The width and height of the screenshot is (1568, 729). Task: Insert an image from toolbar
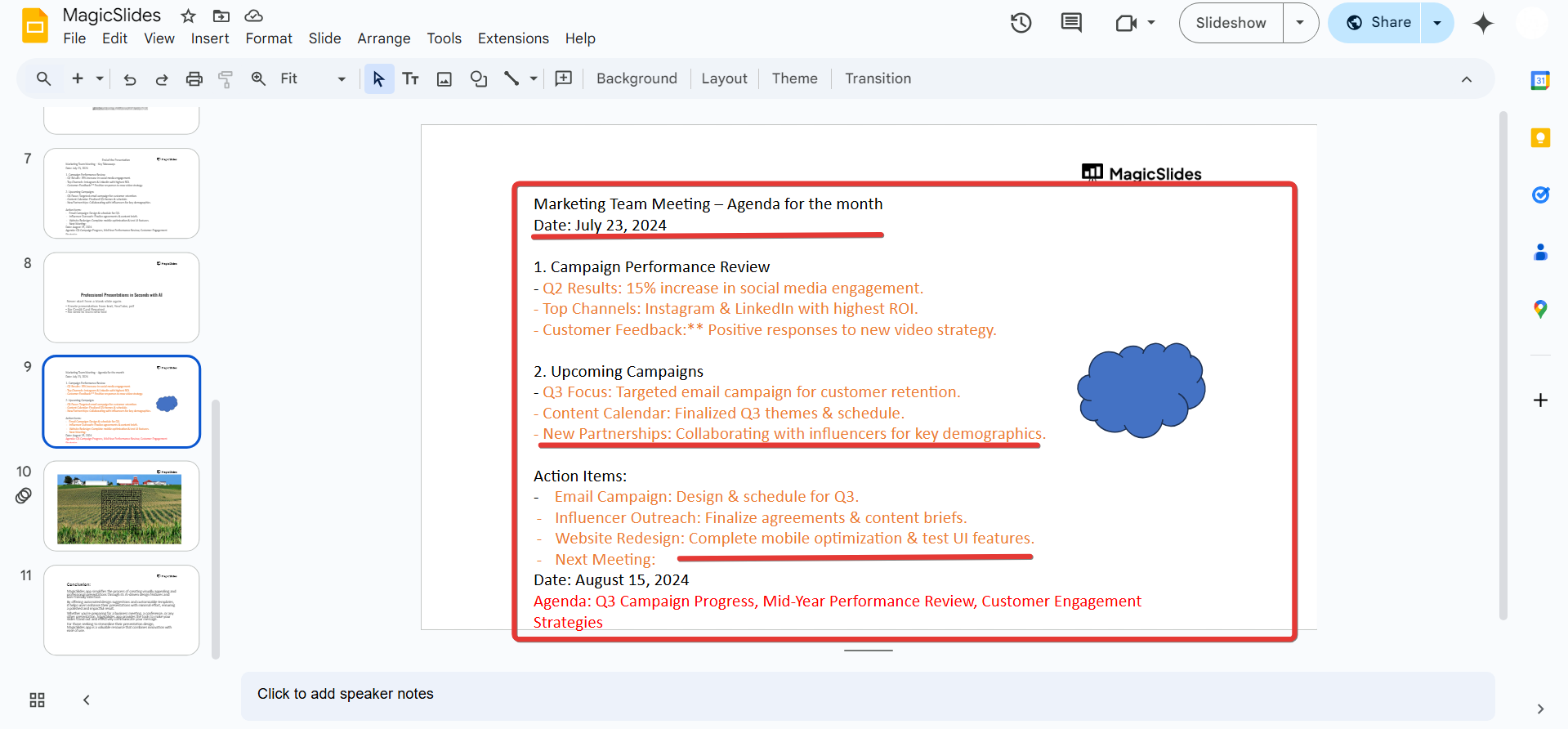[444, 78]
